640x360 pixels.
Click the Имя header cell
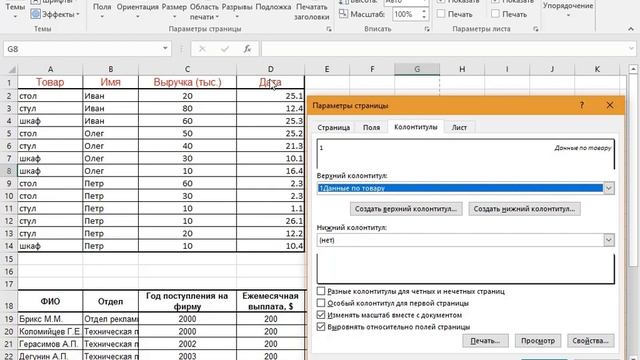pyautogui.click(x=111, y=82)
